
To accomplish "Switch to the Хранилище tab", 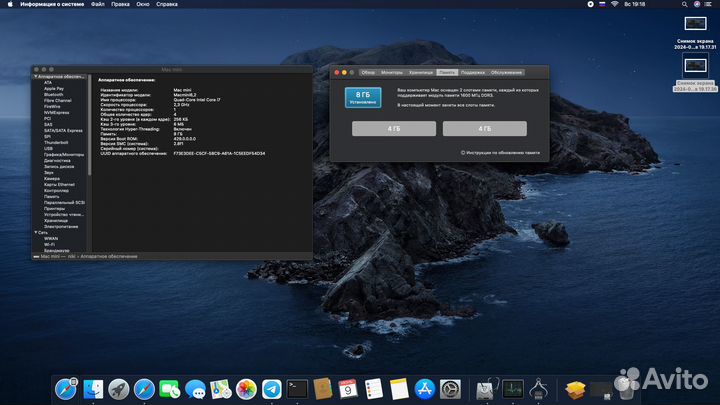I will 421,72.
